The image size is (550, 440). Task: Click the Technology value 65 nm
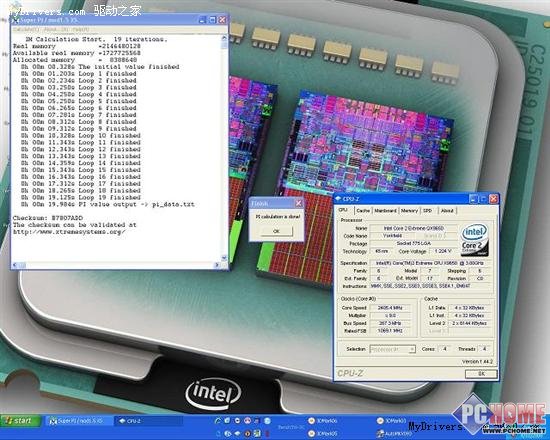click(382, 252)
